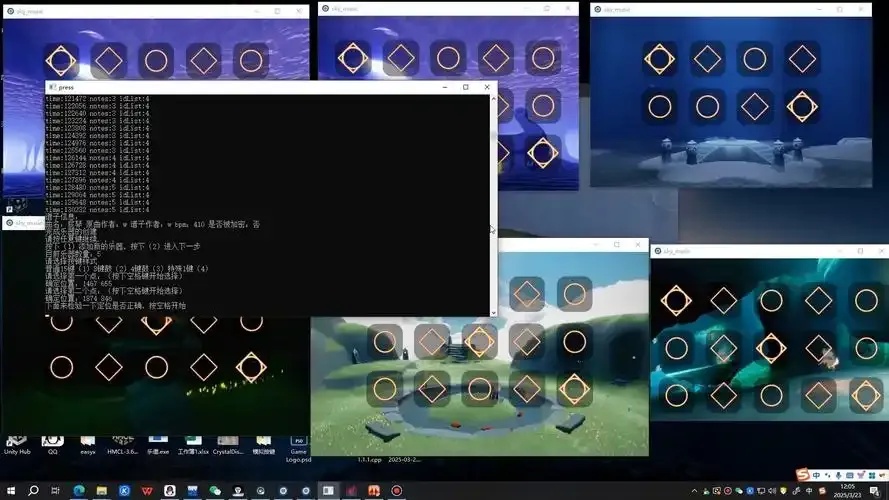Image resolution: width=889 pixels, height=500 pixels.
Task: Launch Microsoft Edge from the taskbar
Action: pos(79,490)
